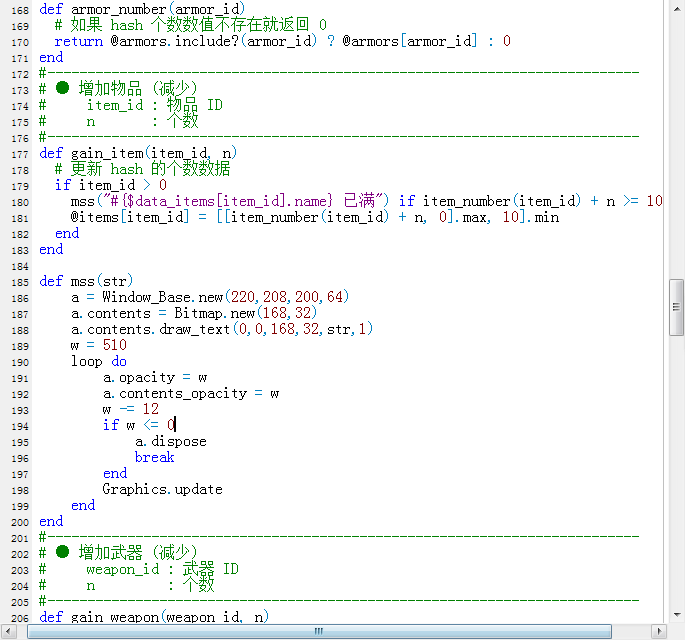Click 'loop do' line
This screenshot has height=640, width=685.
(x=99, y=361)
